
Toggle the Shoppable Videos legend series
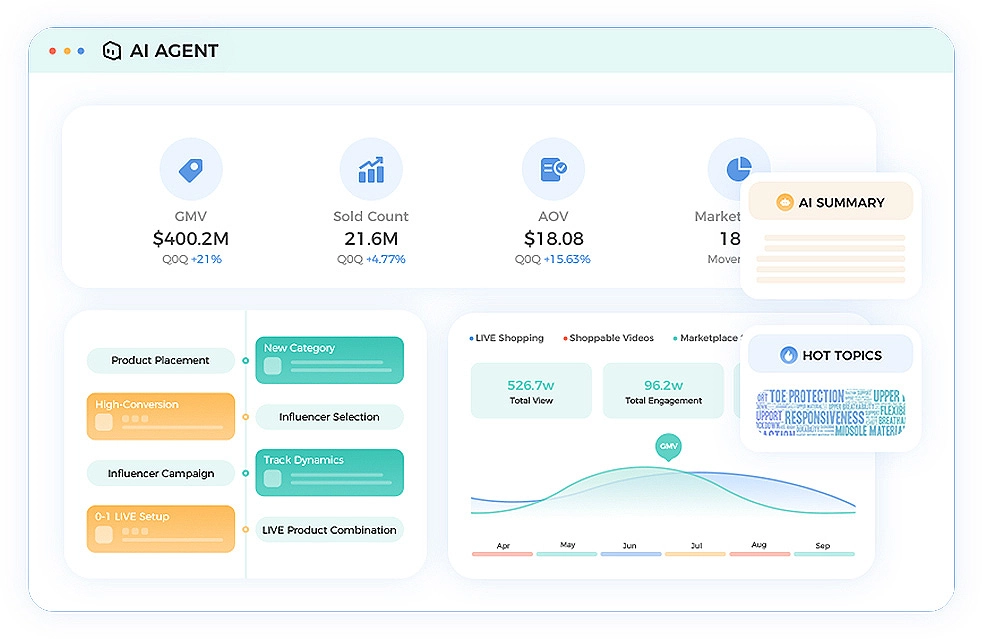tap(608, 338)
